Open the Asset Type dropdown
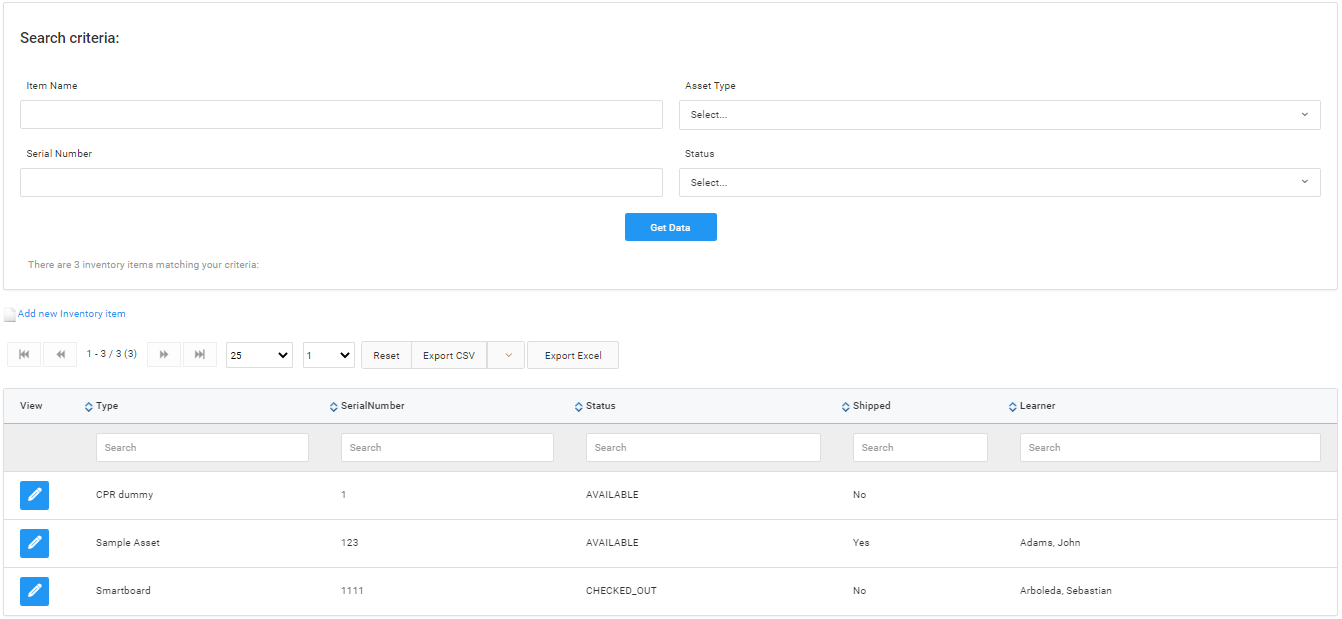The image size is (1342, 619). (x=999, y=115)
